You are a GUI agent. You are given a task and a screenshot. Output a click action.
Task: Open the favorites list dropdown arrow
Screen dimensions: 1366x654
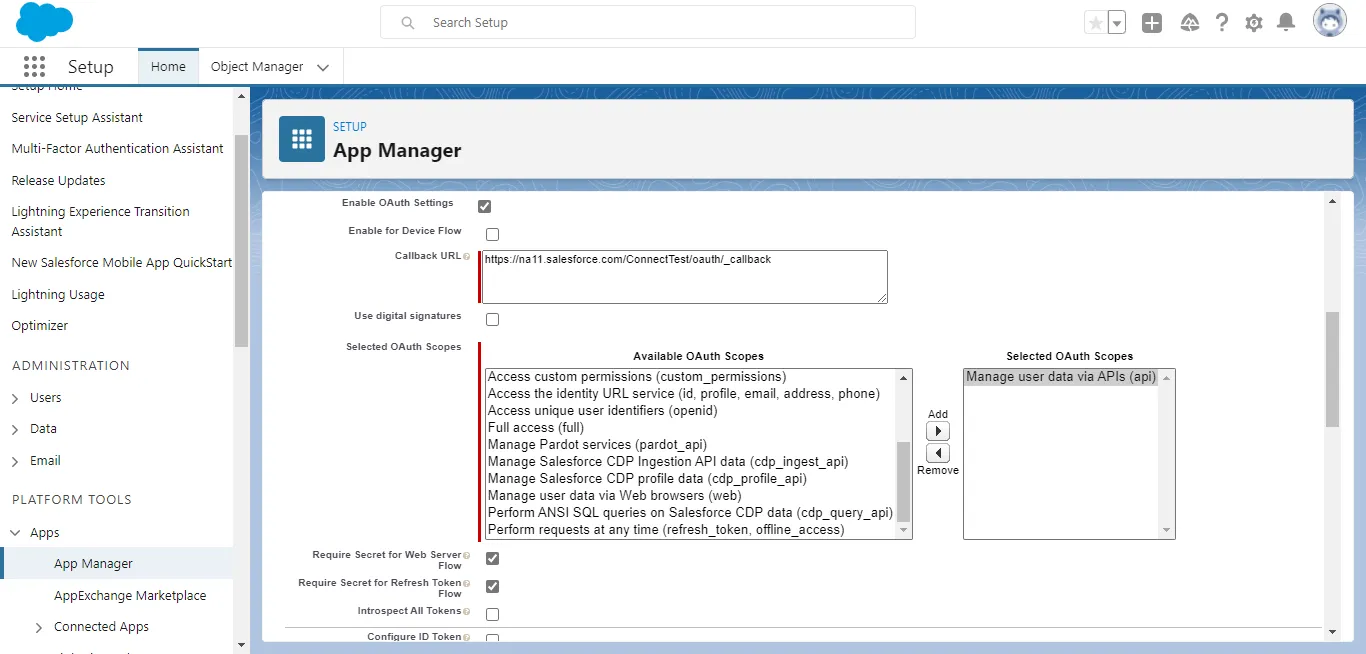coord(1117,23)
